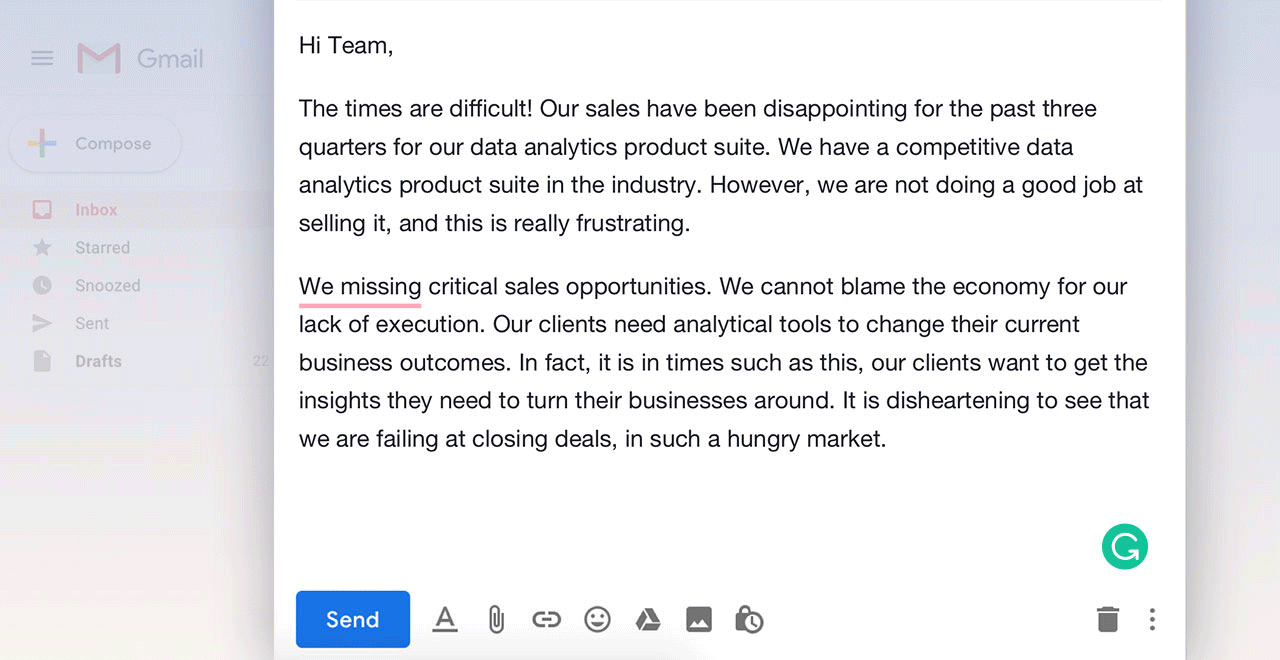Attach a file with paperclip icon
1280x660 pixels.
click(495, 620)
